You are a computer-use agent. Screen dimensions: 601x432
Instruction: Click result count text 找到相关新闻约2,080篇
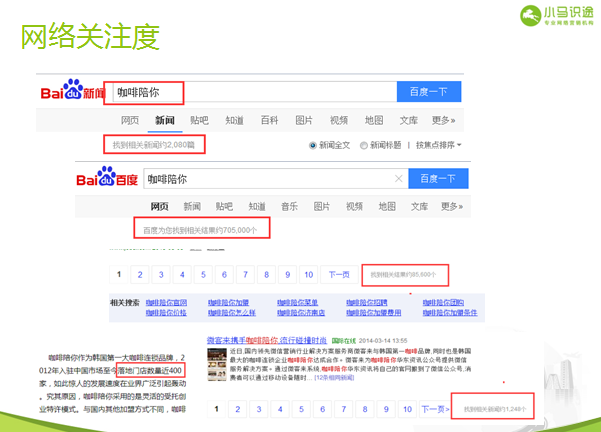(153, 145)
